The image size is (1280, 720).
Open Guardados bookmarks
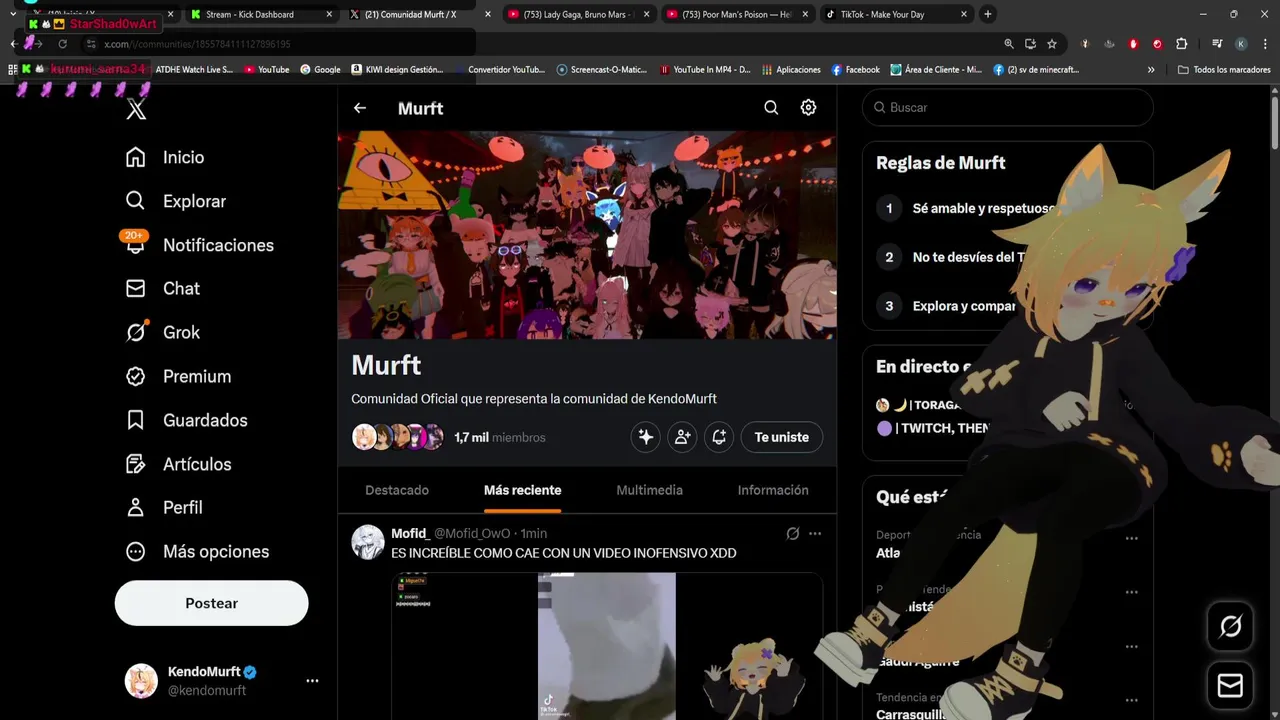pos(186,420)
